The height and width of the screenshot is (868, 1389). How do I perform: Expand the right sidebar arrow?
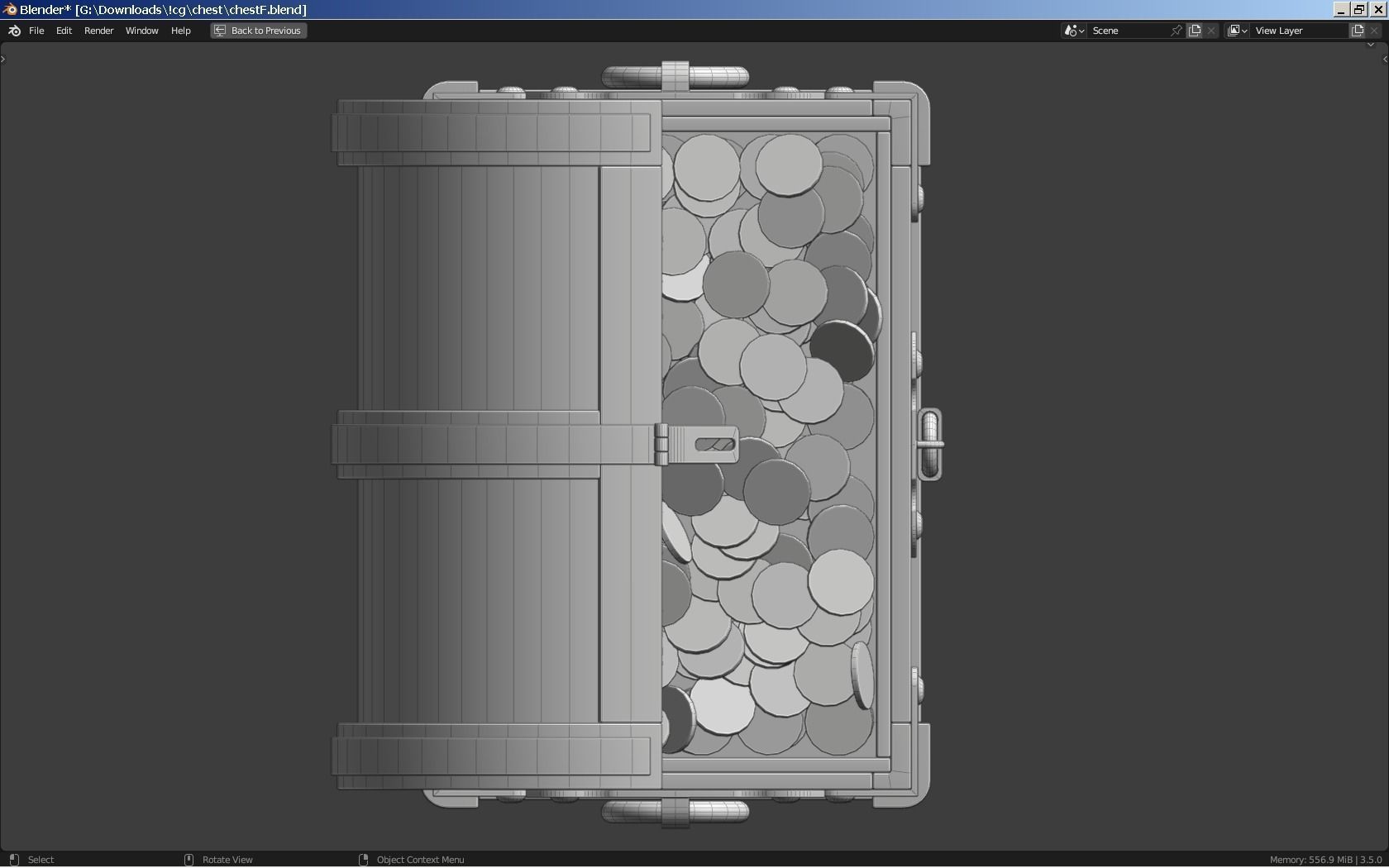pyautogui.click(x=1385, y=59)
